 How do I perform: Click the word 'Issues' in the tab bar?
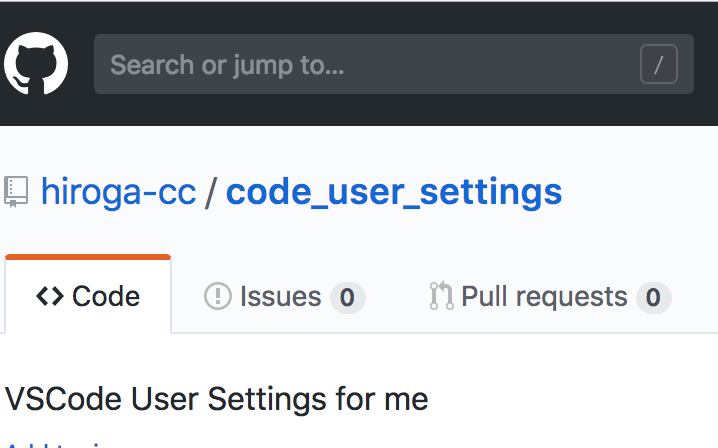(x=280, y=296)
